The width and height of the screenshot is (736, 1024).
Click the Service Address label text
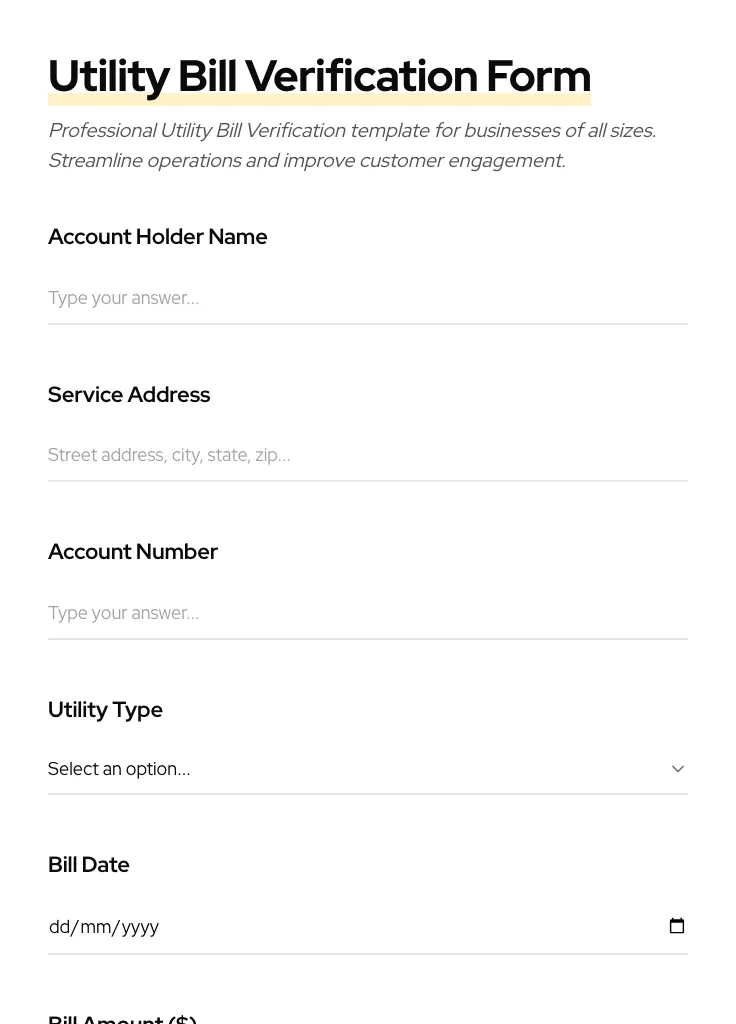pos(129,394)
